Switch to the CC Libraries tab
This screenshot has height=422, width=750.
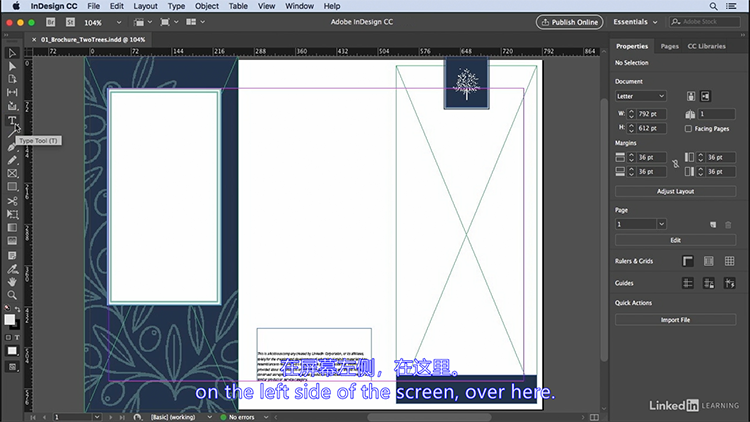pos(706,46)
